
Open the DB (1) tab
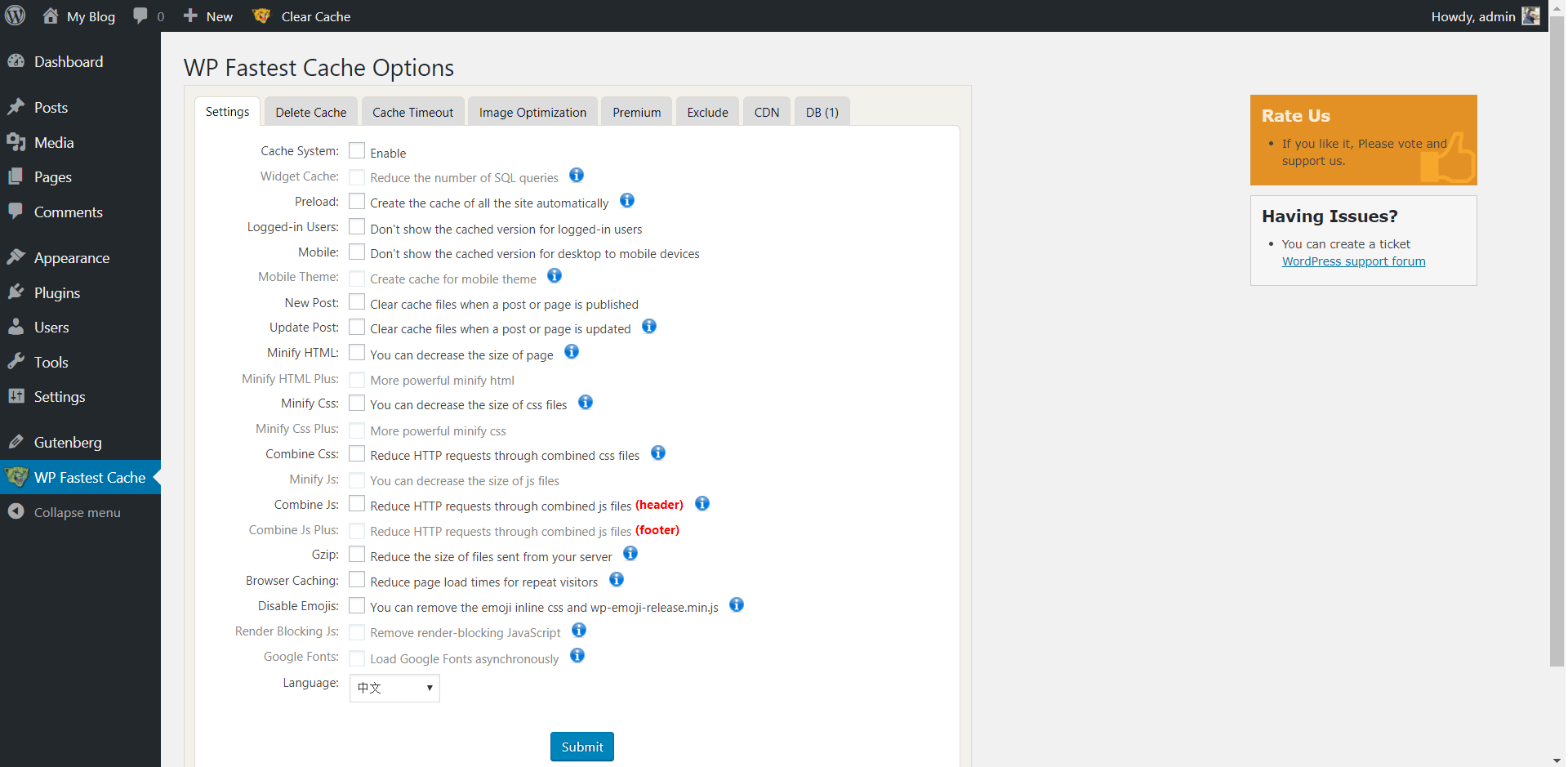[x=822, y=112]
